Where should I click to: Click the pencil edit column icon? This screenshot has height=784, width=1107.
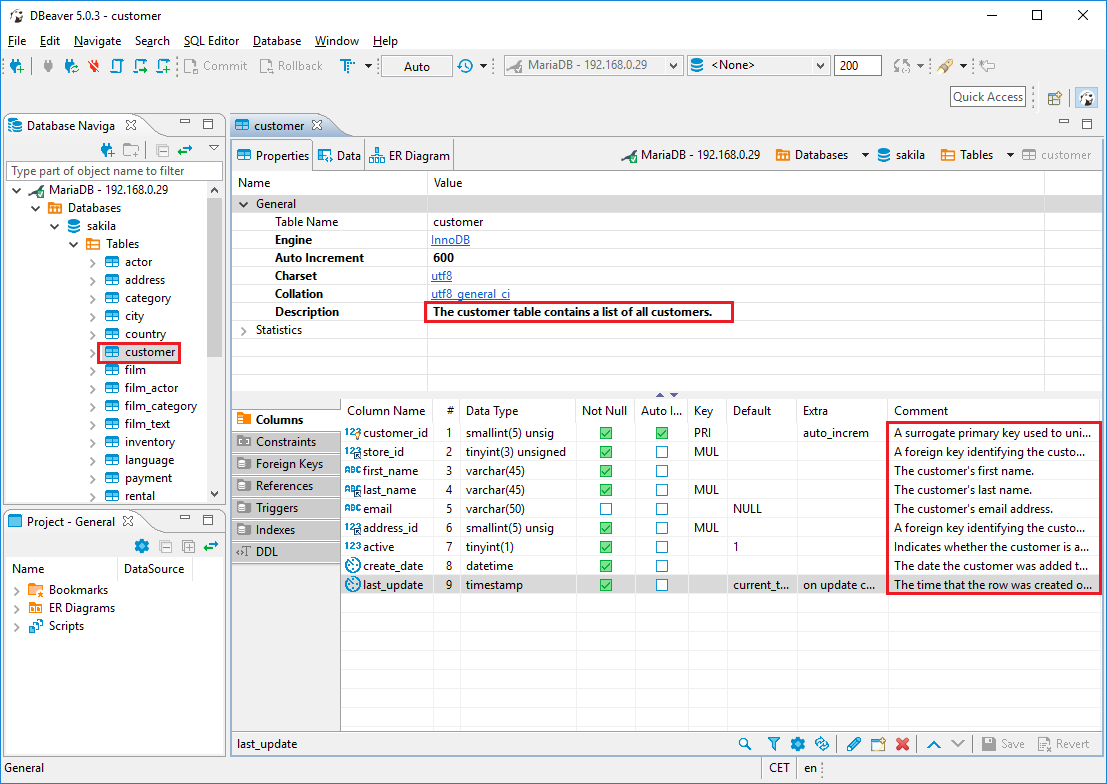click(853, 744)
